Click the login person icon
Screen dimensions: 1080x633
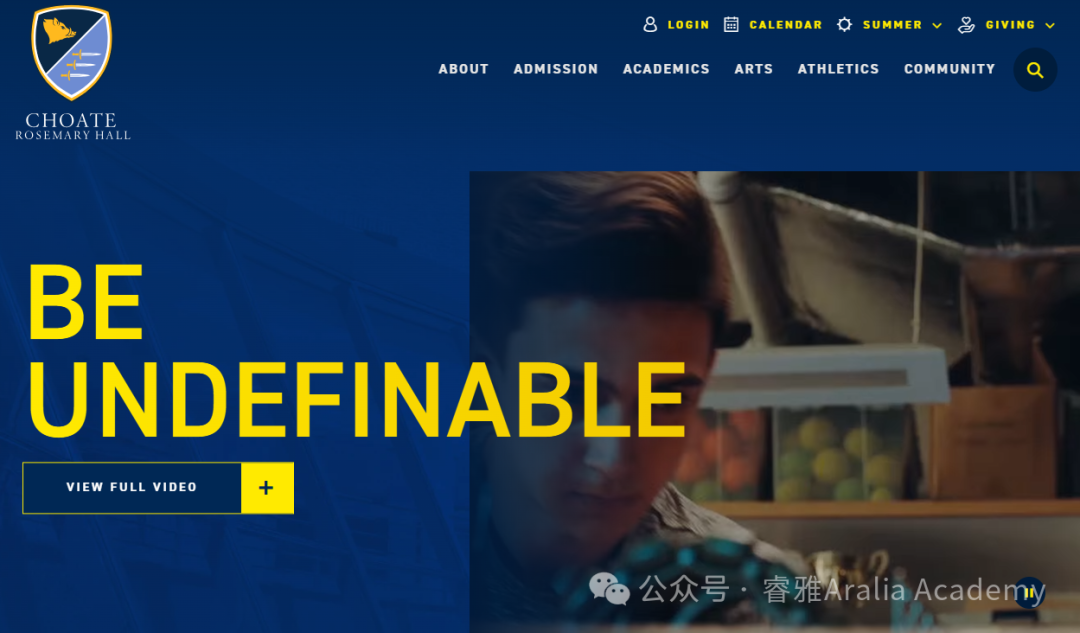pos(650,25)
